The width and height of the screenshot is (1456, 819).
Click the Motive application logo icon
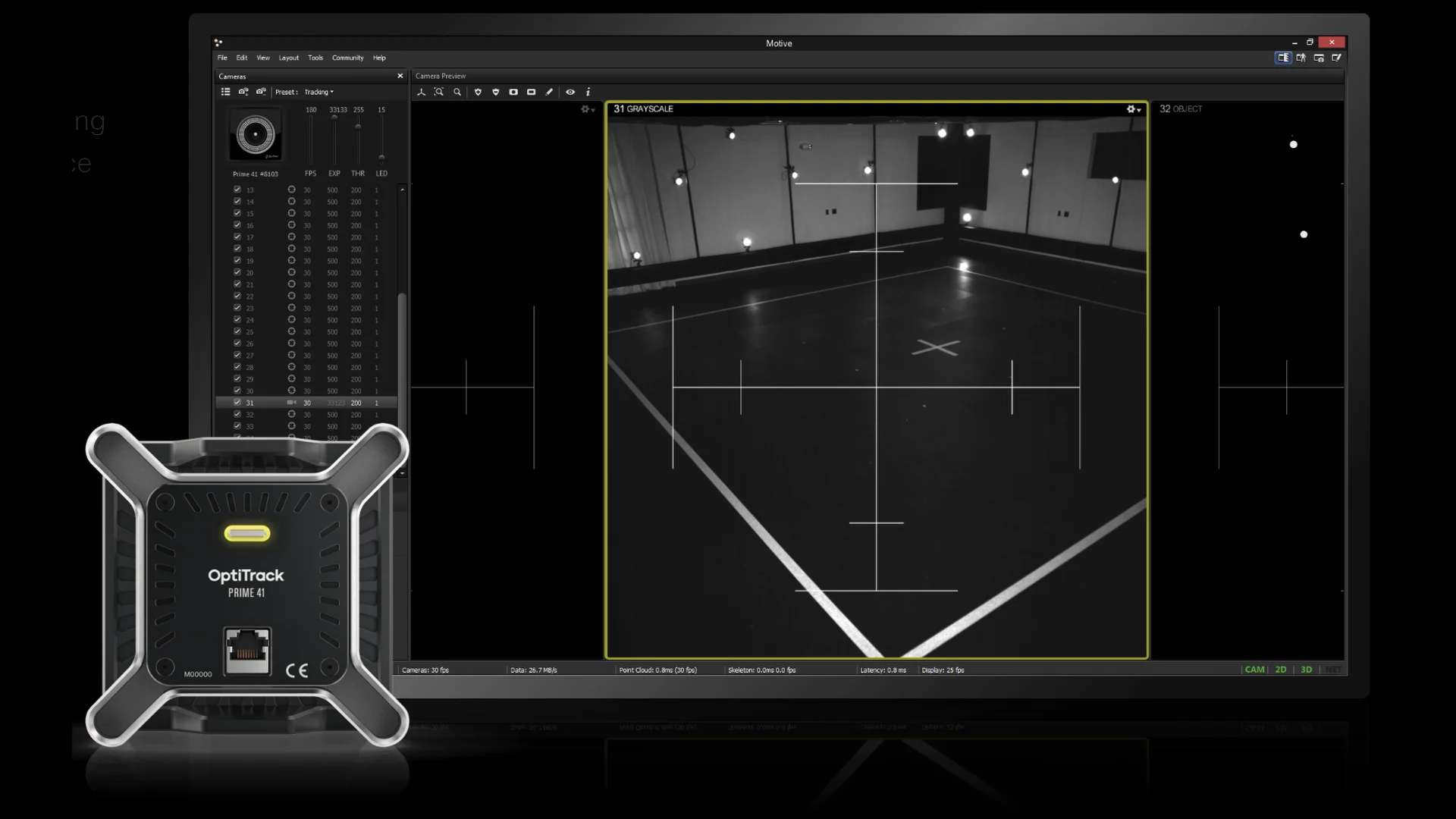[218, 43]
